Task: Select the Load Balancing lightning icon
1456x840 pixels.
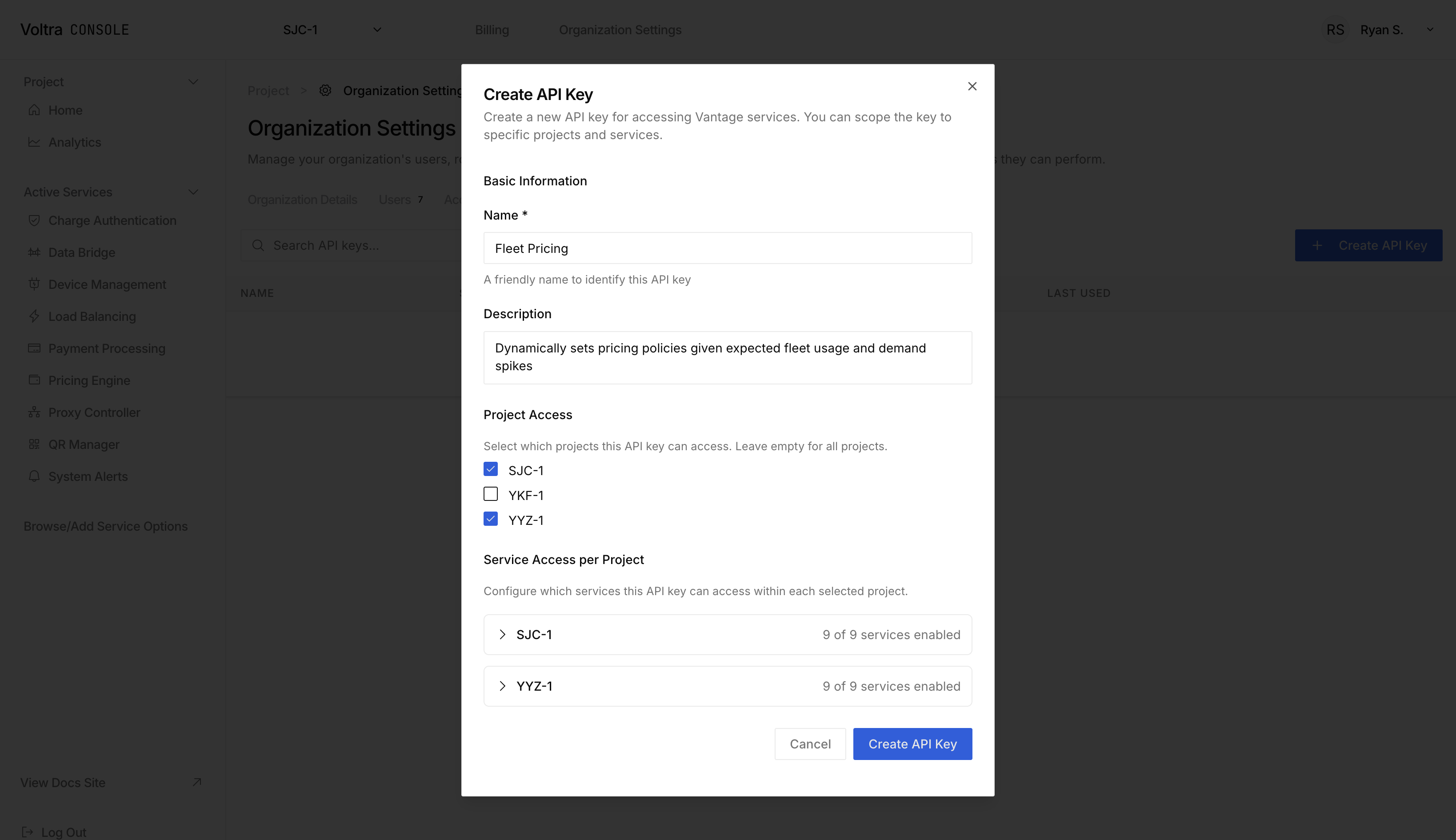Action: (x=35, y=316)
